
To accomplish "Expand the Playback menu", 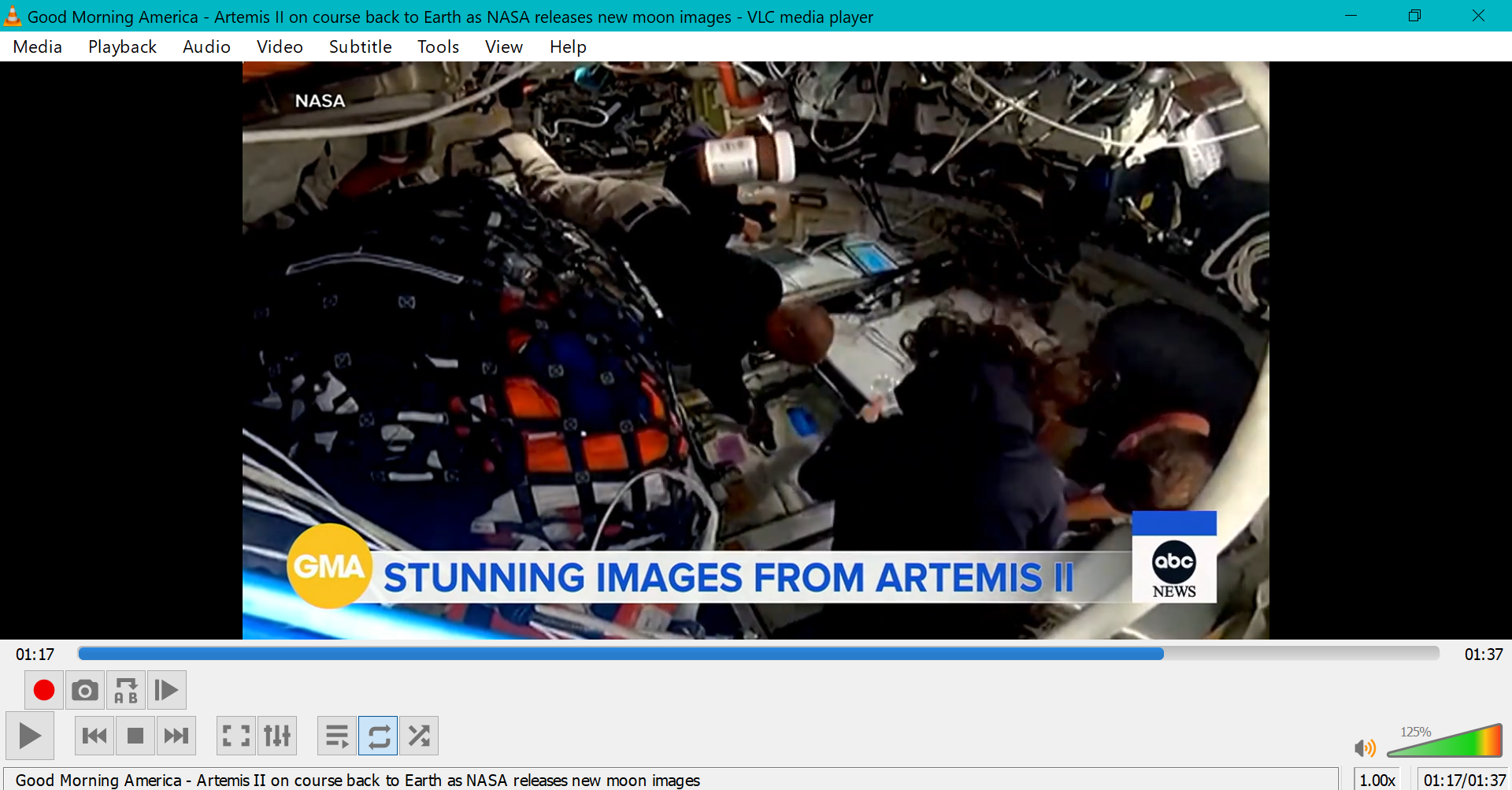I will click(x=122, y=47).
